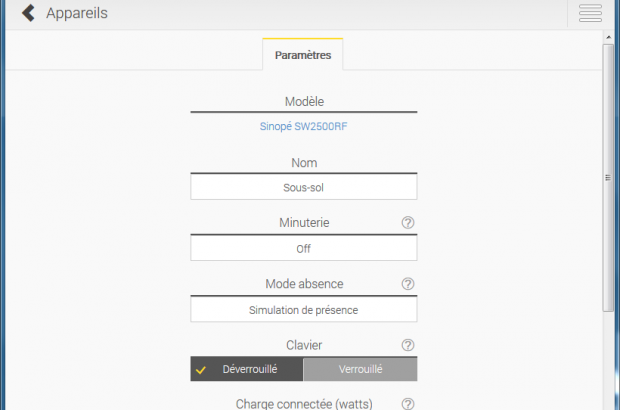Click the vertical scrollbar thumb
The width and height of the screenshot is (620, 410).
[608, 177]
